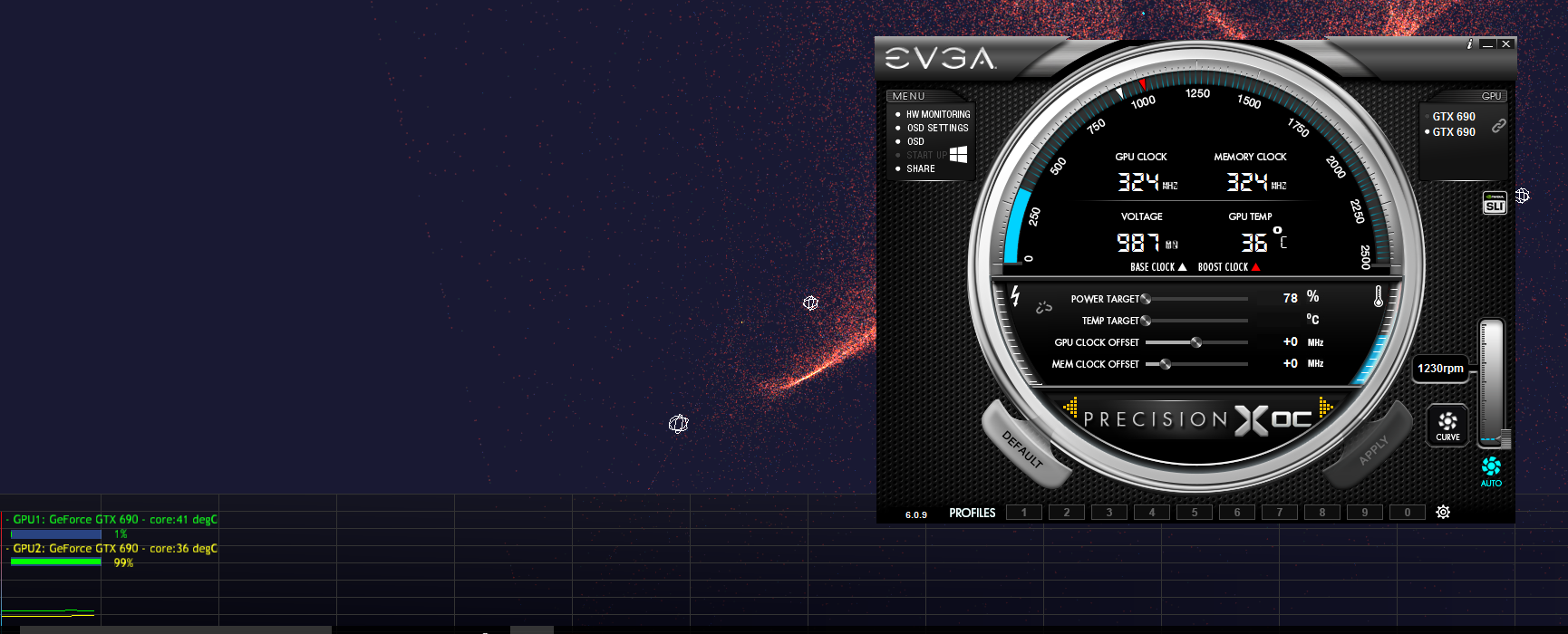The width and height of the screenshot is (1568, 634).
Task: Click the vertical fan speed slider handle
Action: tap(1505, 438)
